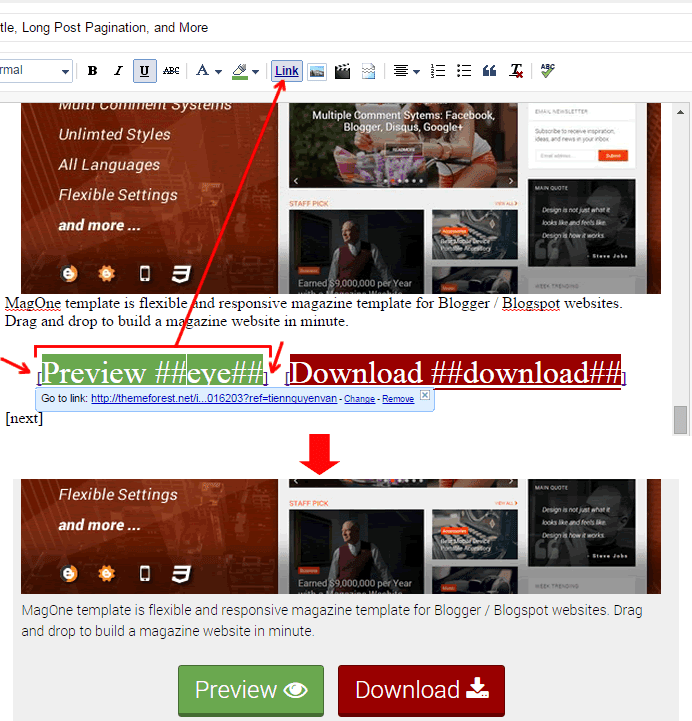Toggle italic formatting
The width and height of the screenshot is (692, 721).
click(x=118, y=71)
